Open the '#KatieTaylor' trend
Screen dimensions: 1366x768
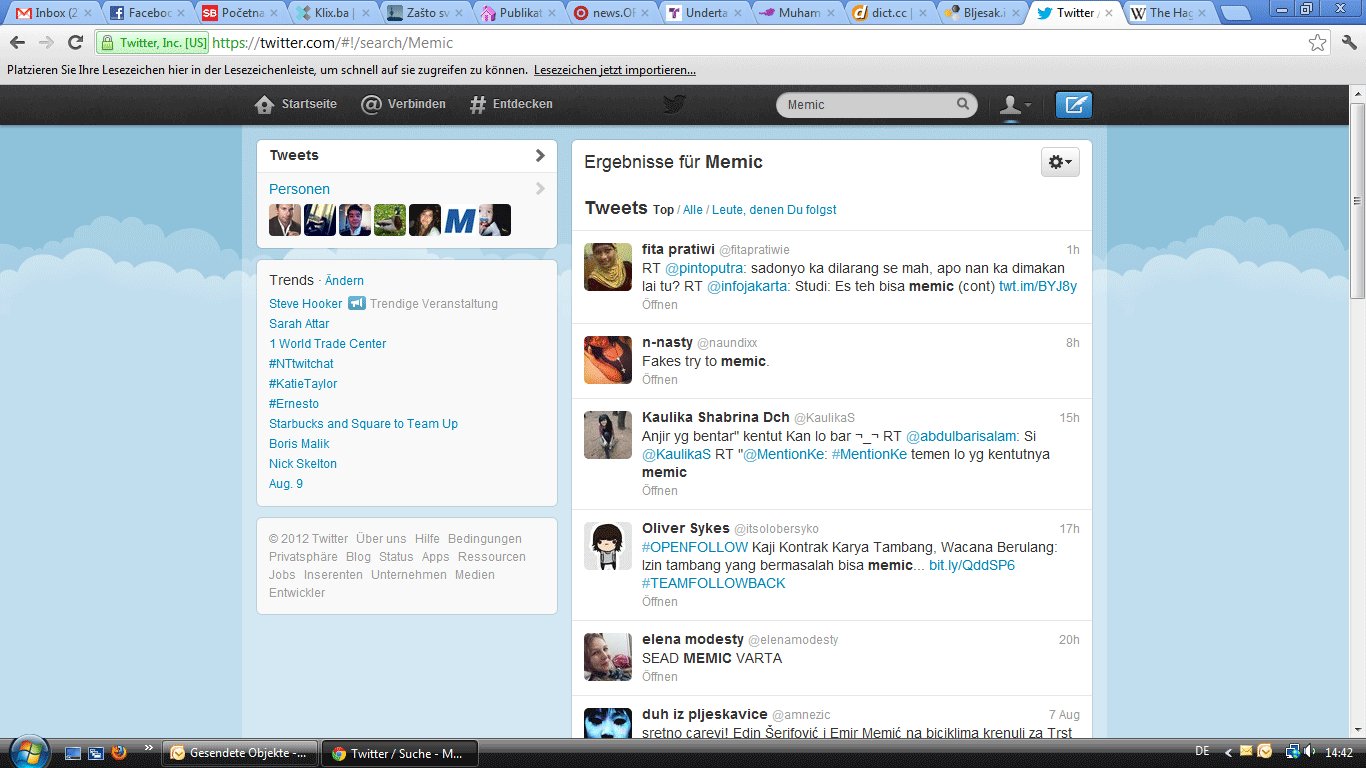click(x=303, y=384)
